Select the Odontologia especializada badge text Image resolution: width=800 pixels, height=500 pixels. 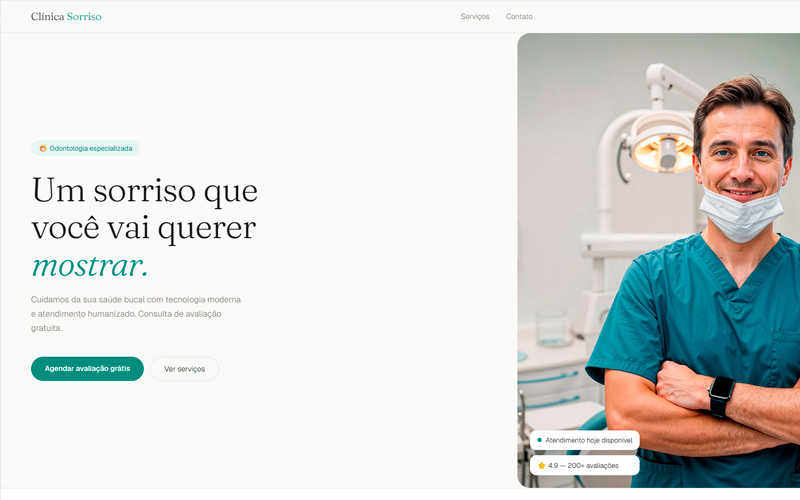pyautogui.click(x=91, y=148)
